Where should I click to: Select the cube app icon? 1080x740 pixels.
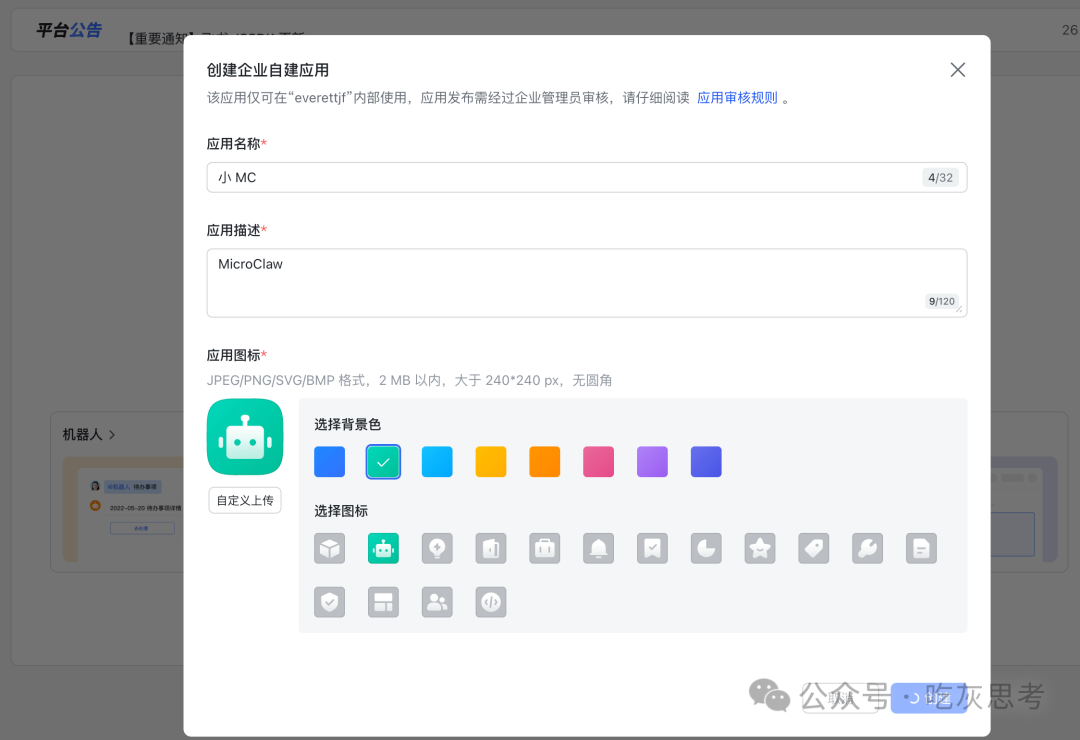(x=329, y=548)
